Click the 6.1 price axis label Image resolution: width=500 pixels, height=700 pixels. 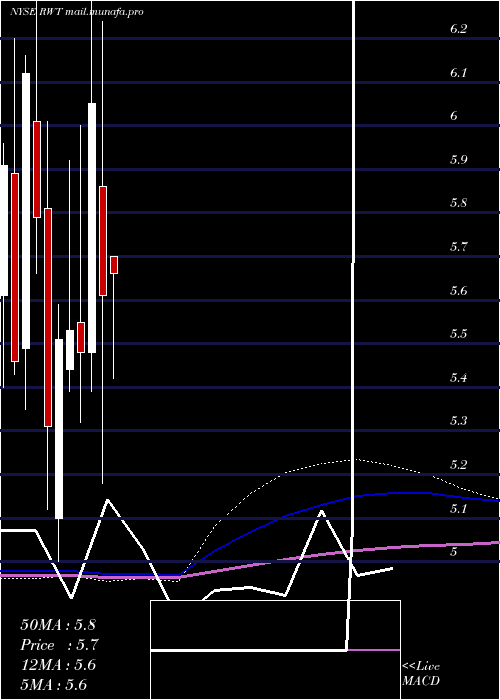coord(458,73)
